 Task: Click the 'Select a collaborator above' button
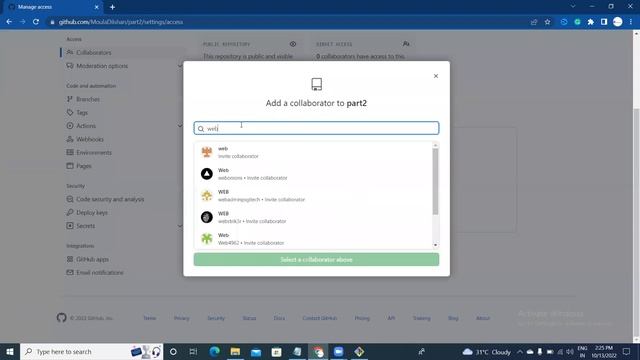[x=316, y=260]
